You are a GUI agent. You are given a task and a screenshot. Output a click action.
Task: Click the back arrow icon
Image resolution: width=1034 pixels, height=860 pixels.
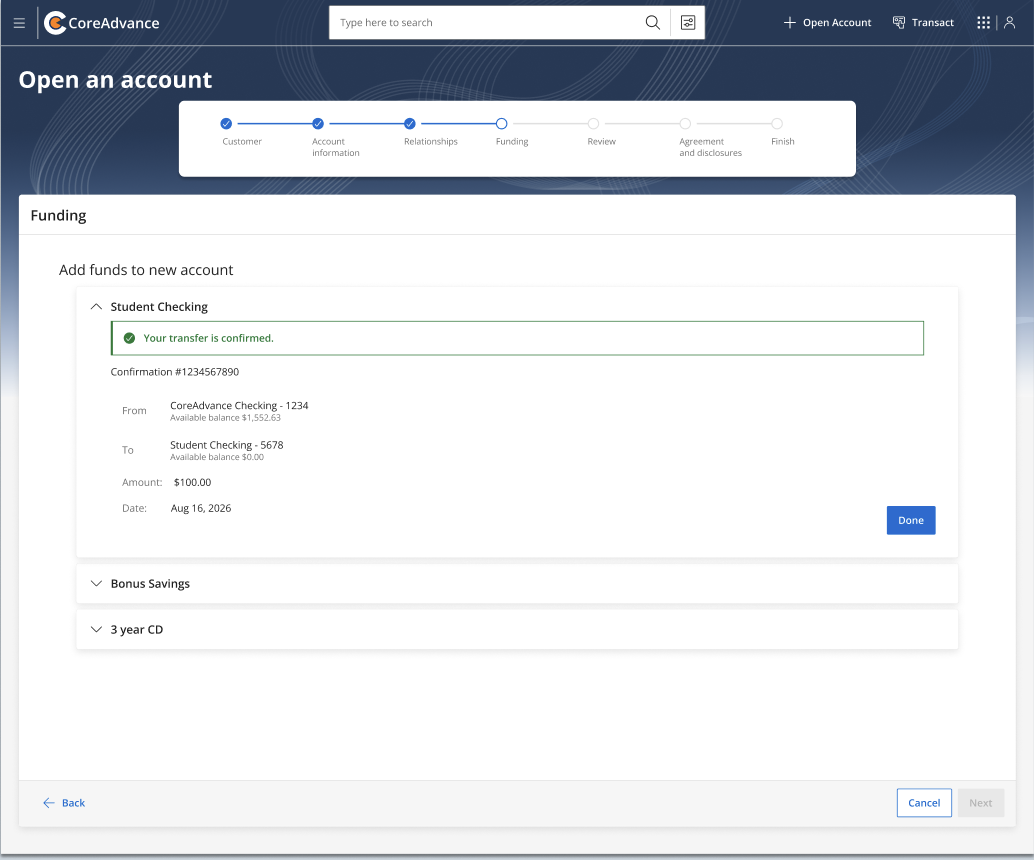pos(48,803)
